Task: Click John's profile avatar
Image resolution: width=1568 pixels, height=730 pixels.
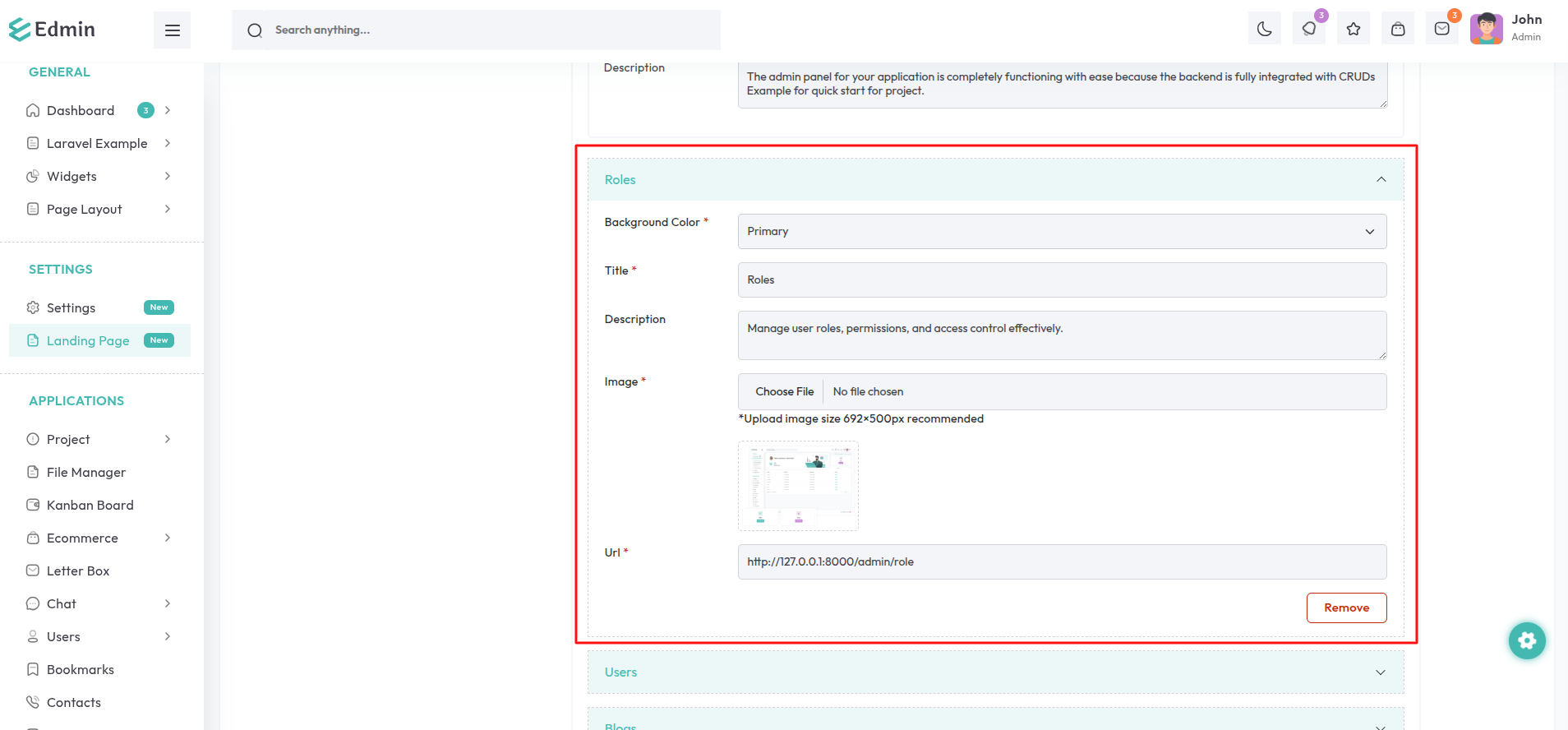Action: (x=1486, y=29)
